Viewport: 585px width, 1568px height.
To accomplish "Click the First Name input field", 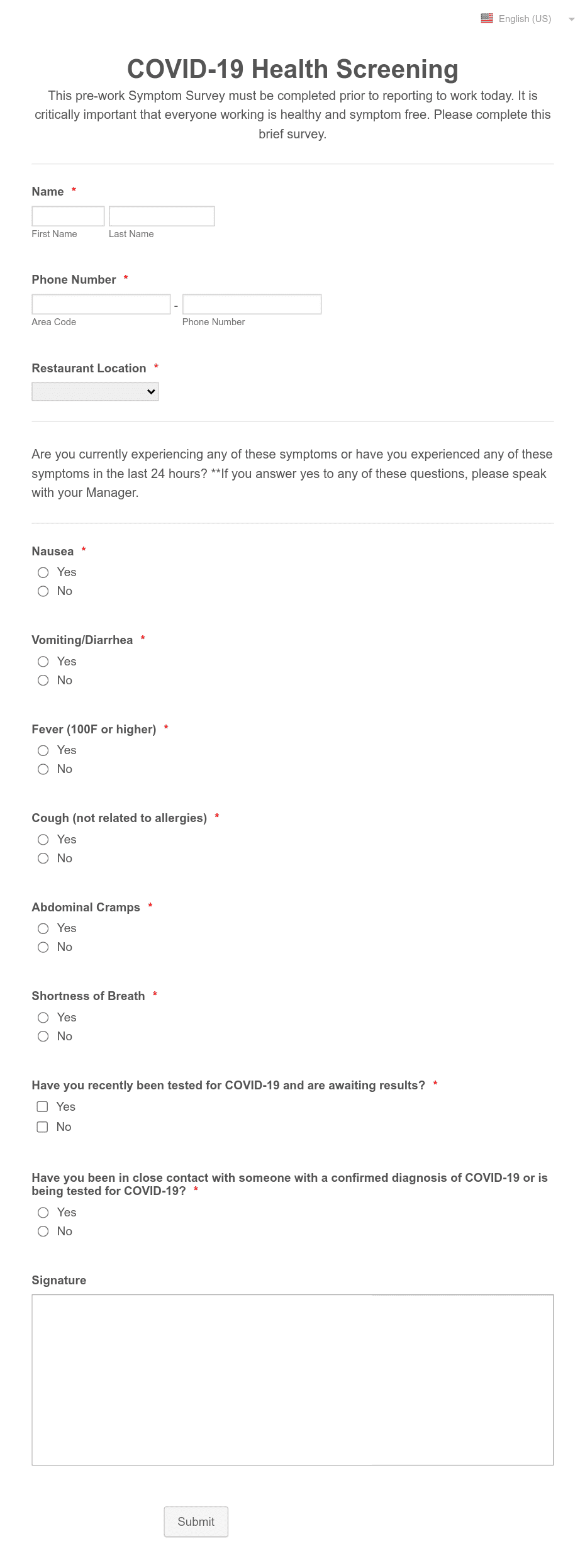I will pyautogui.click(x=68, y=216).
